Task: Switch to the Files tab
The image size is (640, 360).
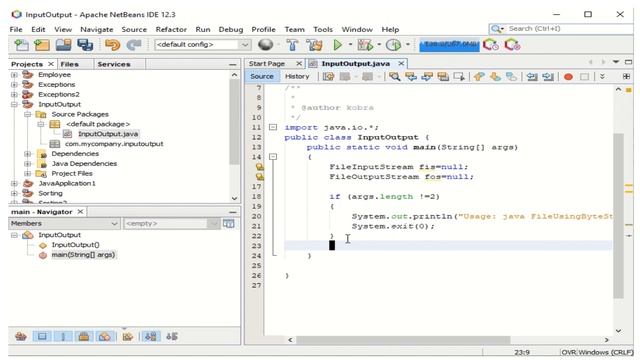Action: tap(69, 64)
